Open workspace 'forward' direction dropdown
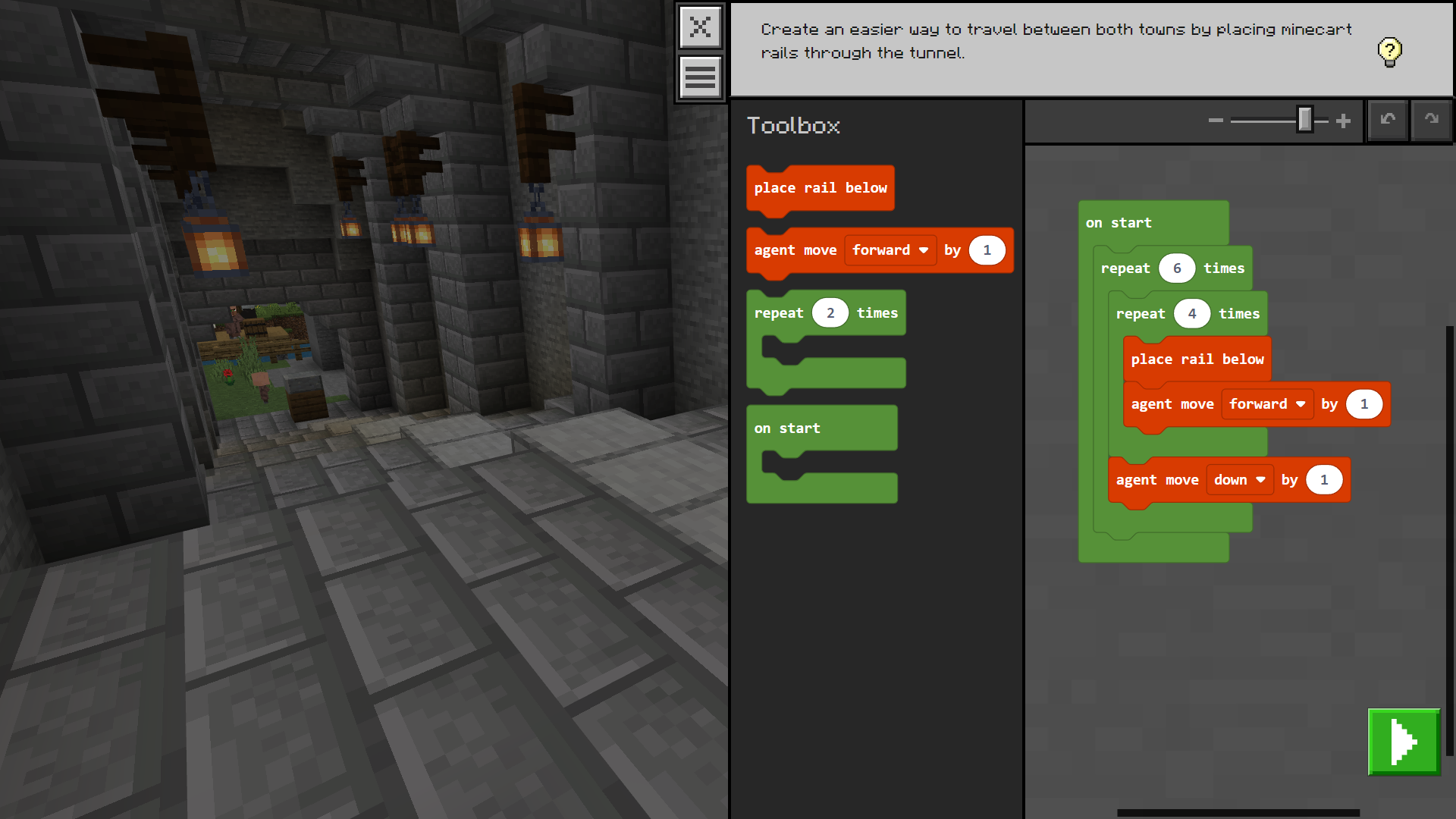Viewport: 1456px width, 819px height. [1267, 404]
